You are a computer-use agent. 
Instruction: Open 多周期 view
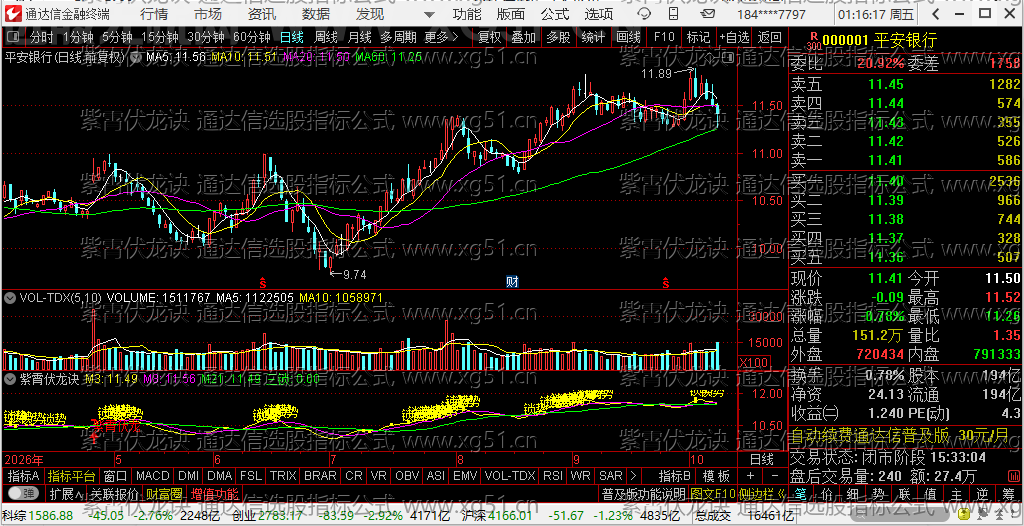[398, 37]
